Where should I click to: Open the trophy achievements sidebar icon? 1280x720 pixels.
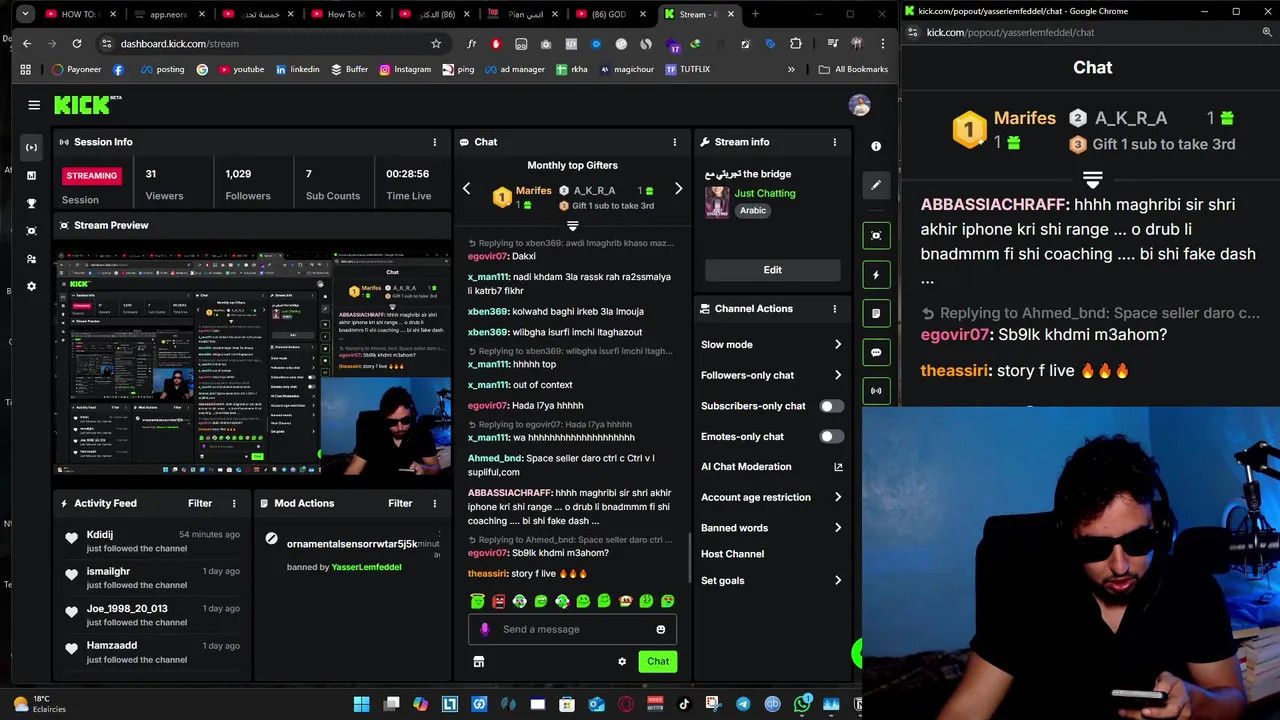pyautogui.click(x=31, y=203)
